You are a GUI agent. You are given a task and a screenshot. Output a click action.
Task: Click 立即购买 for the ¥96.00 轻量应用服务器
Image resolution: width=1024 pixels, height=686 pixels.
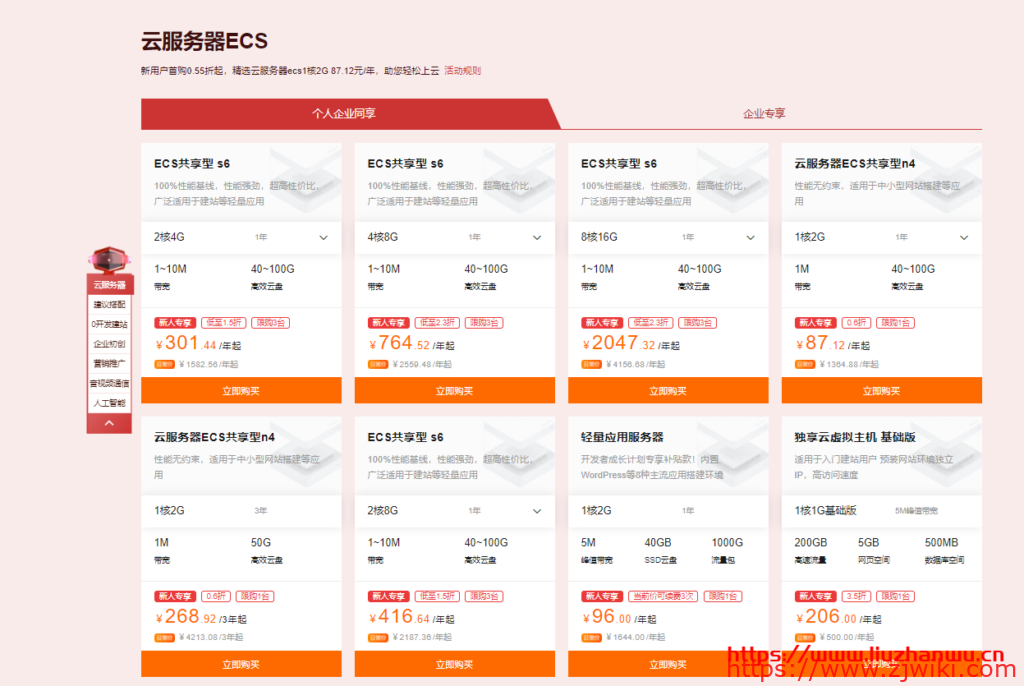668,664
